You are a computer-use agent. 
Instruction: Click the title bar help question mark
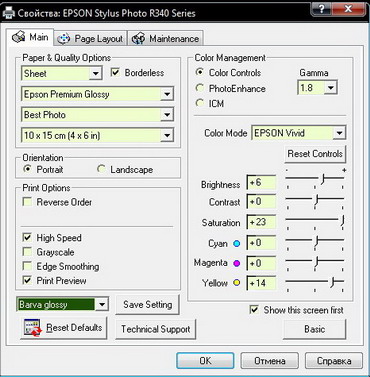[x=321, y=9]
